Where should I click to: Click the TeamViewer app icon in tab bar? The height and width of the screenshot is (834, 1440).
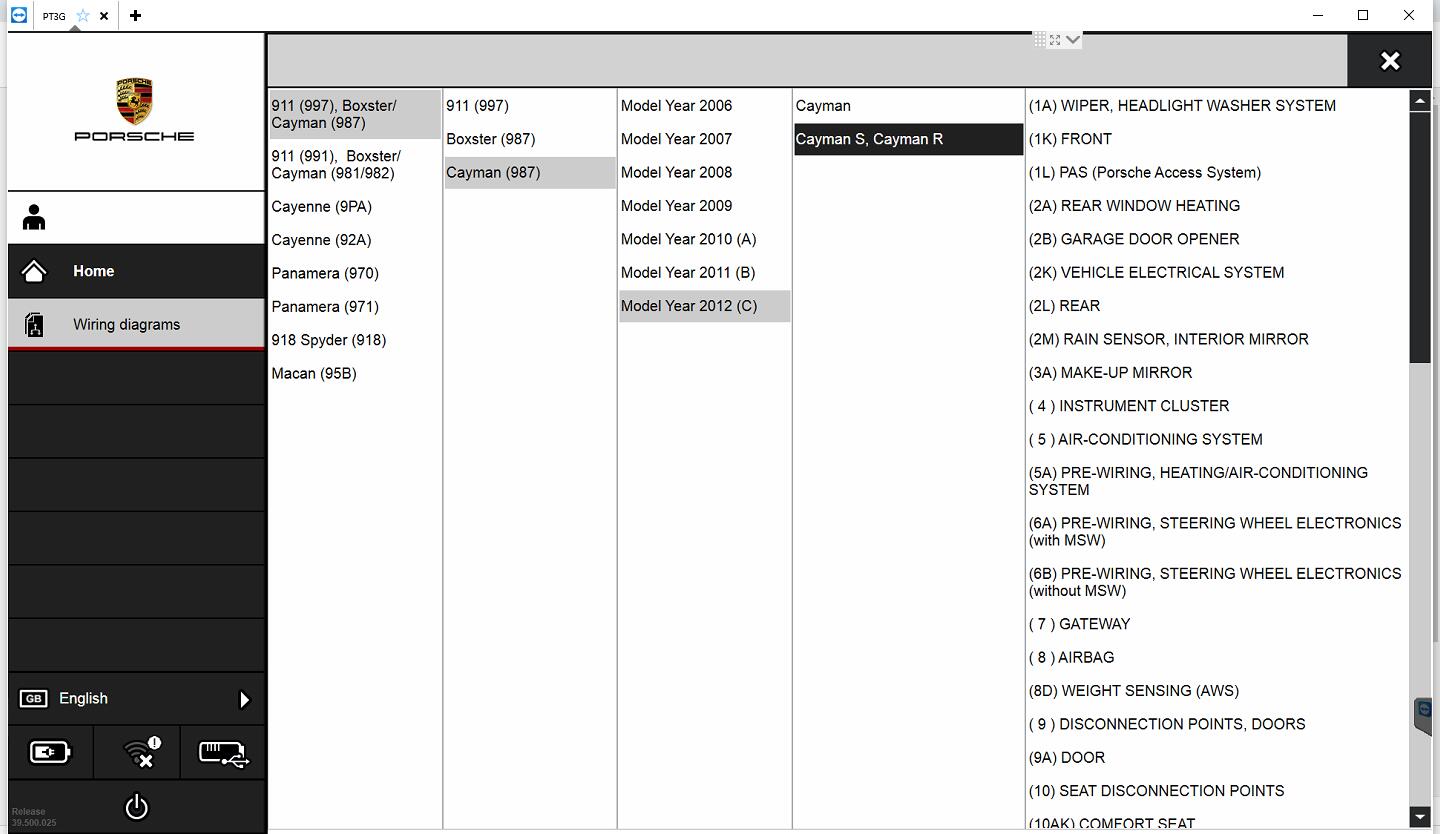18,15
